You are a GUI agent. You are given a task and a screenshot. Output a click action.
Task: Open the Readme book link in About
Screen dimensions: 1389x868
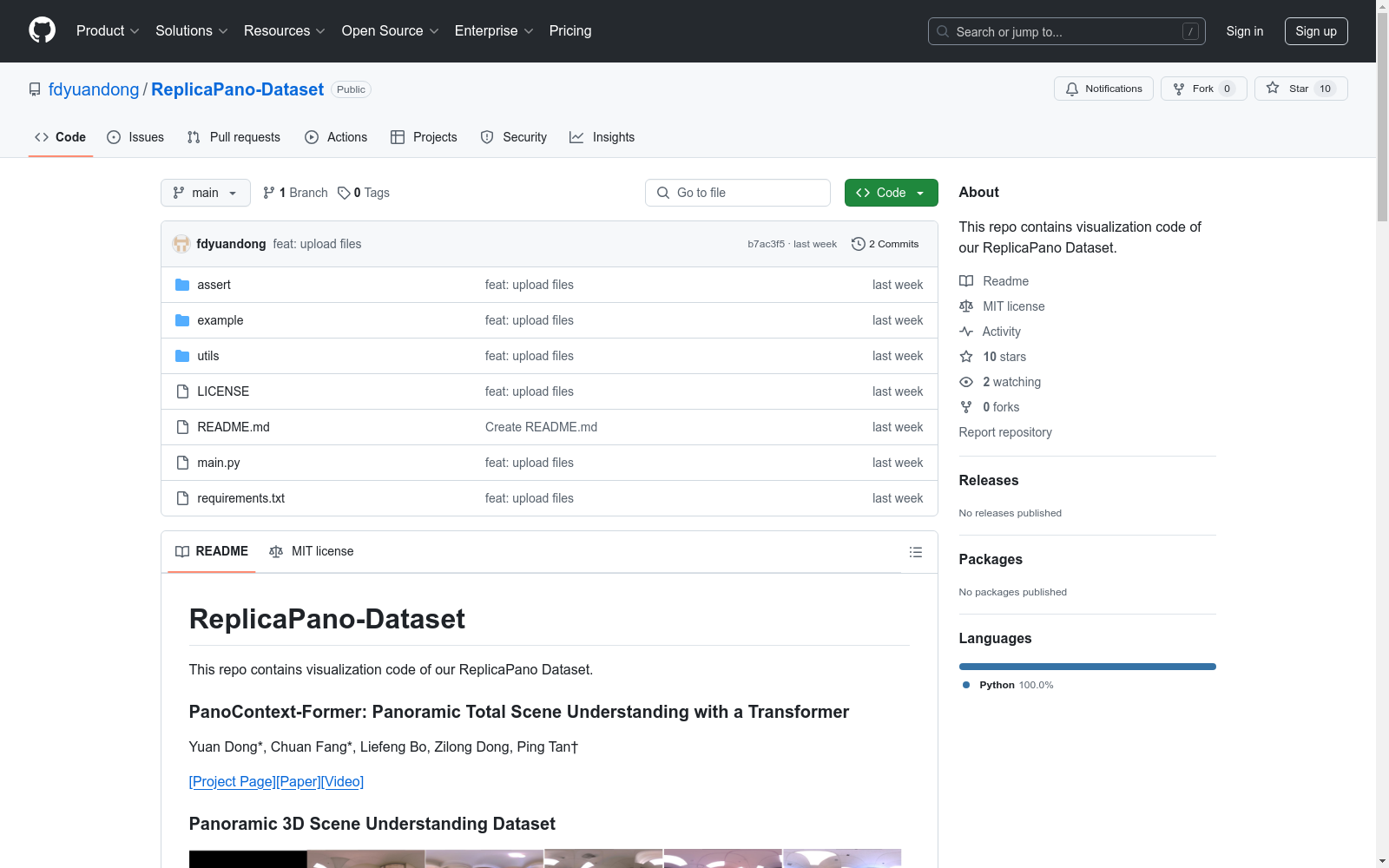[994, 281]
